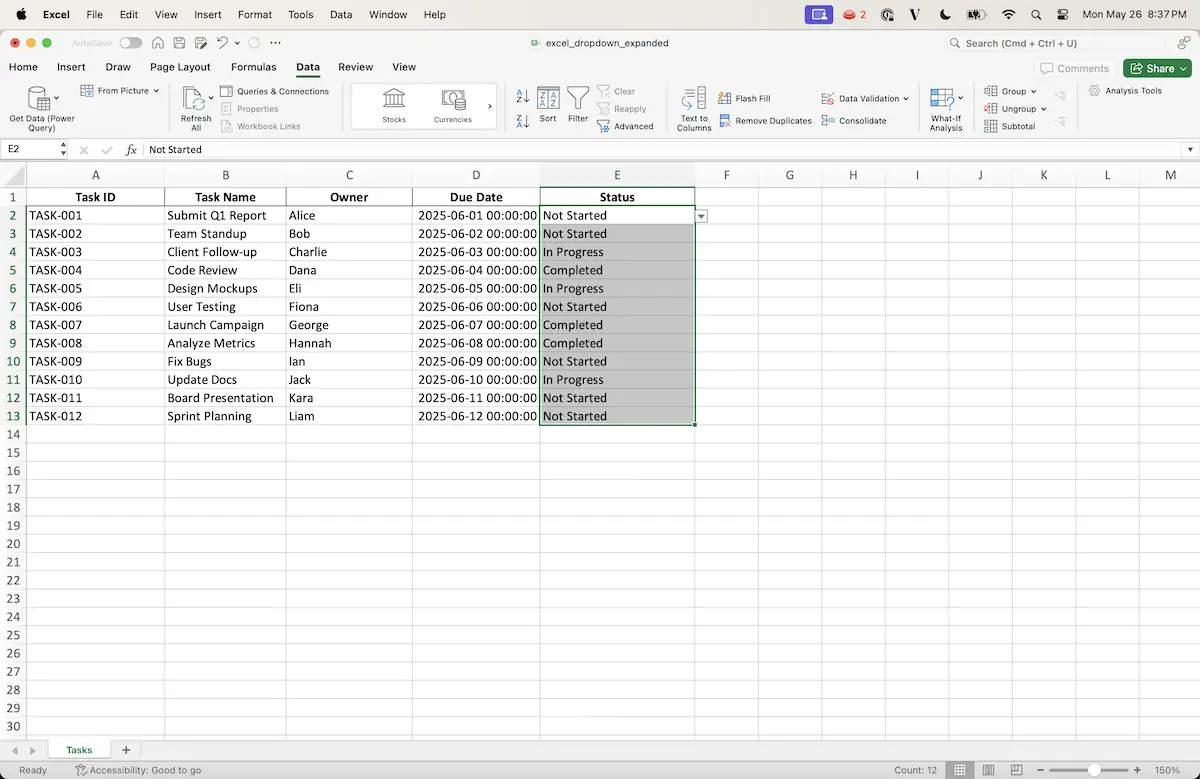This screenshot has width=1200, height=779.
Task: Expand the Ungroup dropdown
Action: point(1043,109)
